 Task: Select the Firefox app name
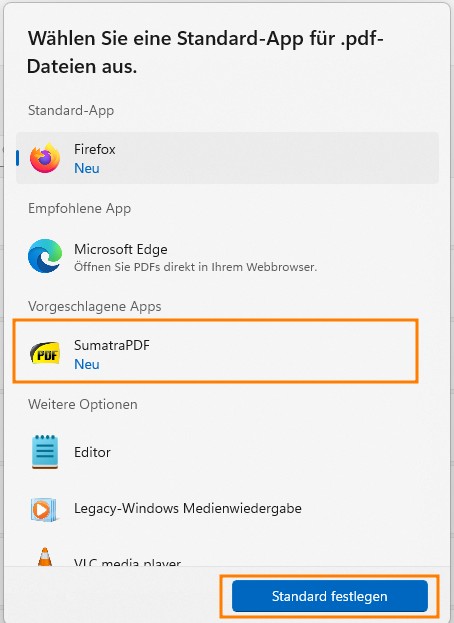click(95, 149)
